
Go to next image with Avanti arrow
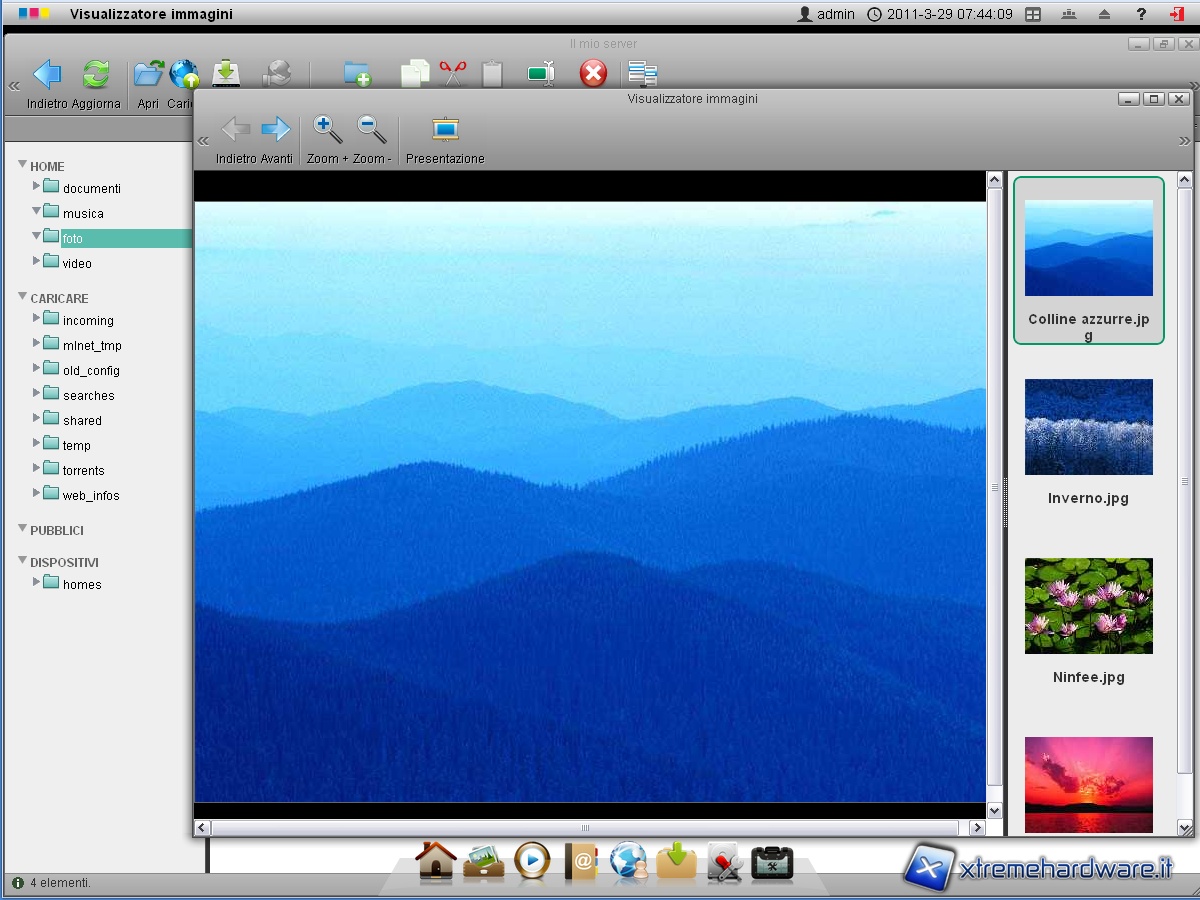275,130
